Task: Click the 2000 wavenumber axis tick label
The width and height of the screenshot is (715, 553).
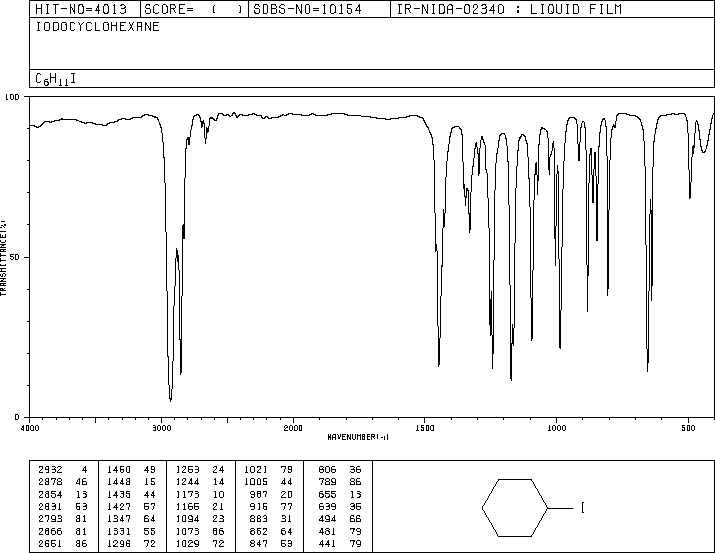Action: pyautogui.click(x=293, y=428)
